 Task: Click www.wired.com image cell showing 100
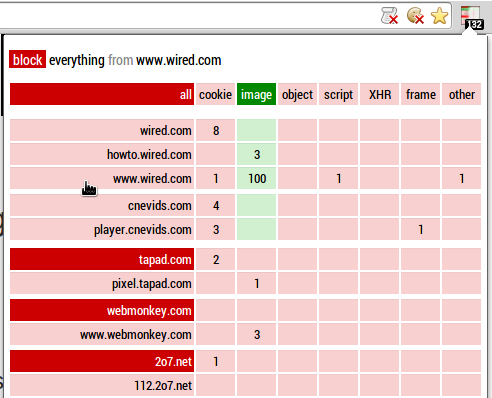click(x=256, y=178)
